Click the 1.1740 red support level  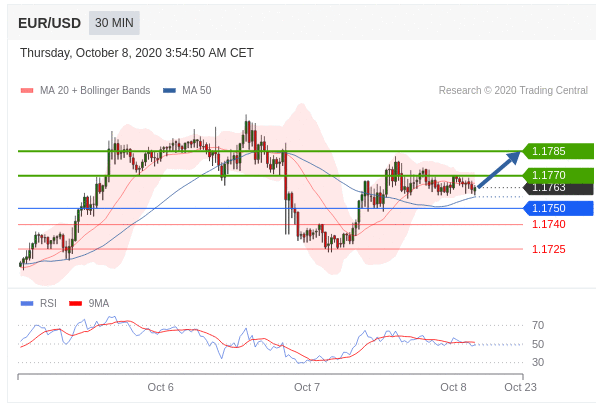(548, 224)
